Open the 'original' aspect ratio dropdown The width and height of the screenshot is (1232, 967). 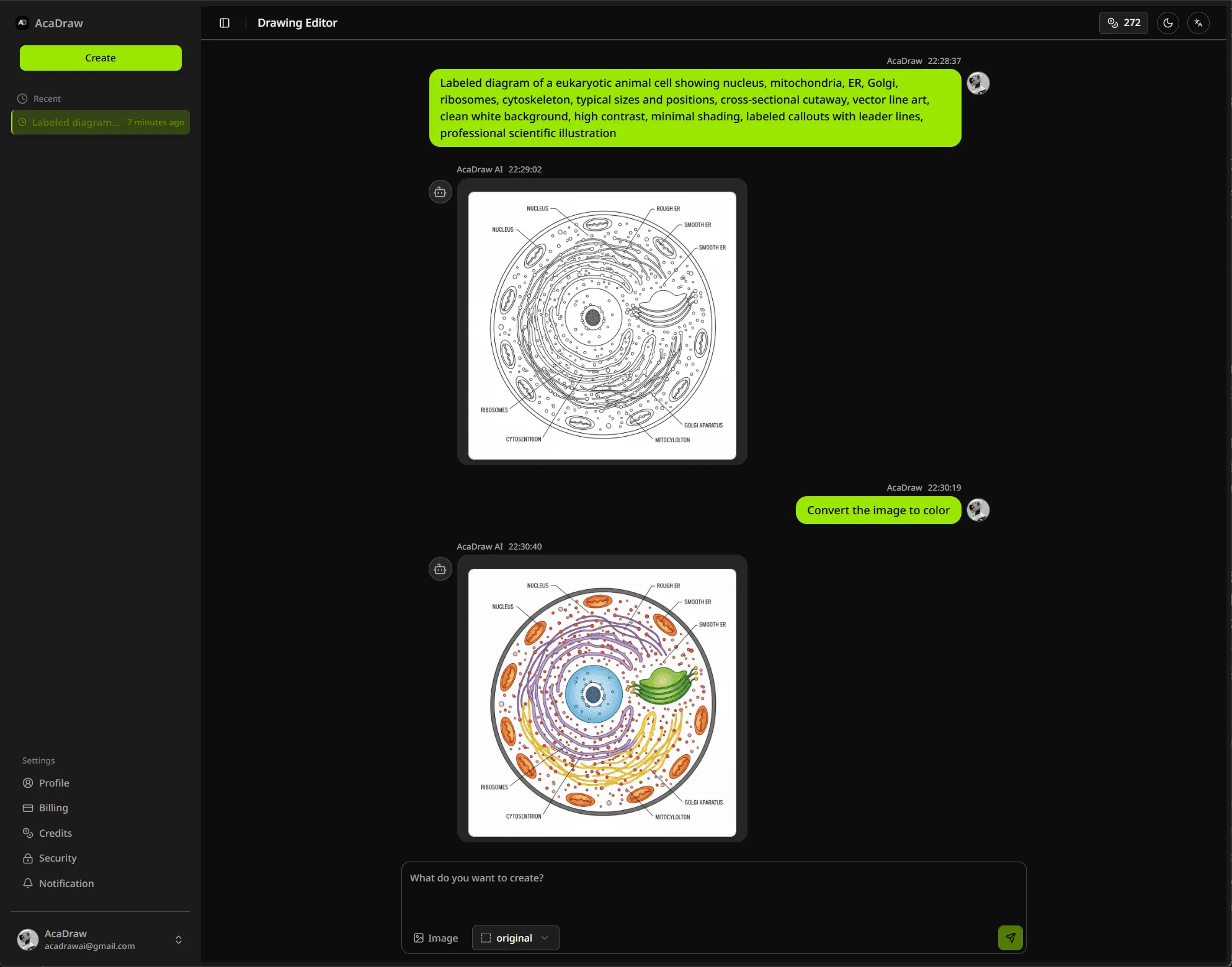515,938
